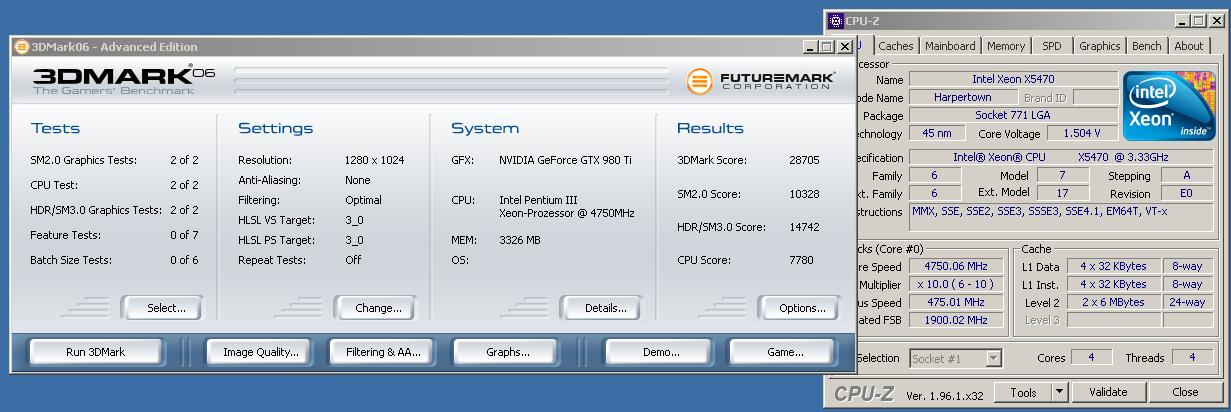Switch to the About tab in CPU-Z
The height and width of the screenshot is (412, 1231).
(1189, 46)
